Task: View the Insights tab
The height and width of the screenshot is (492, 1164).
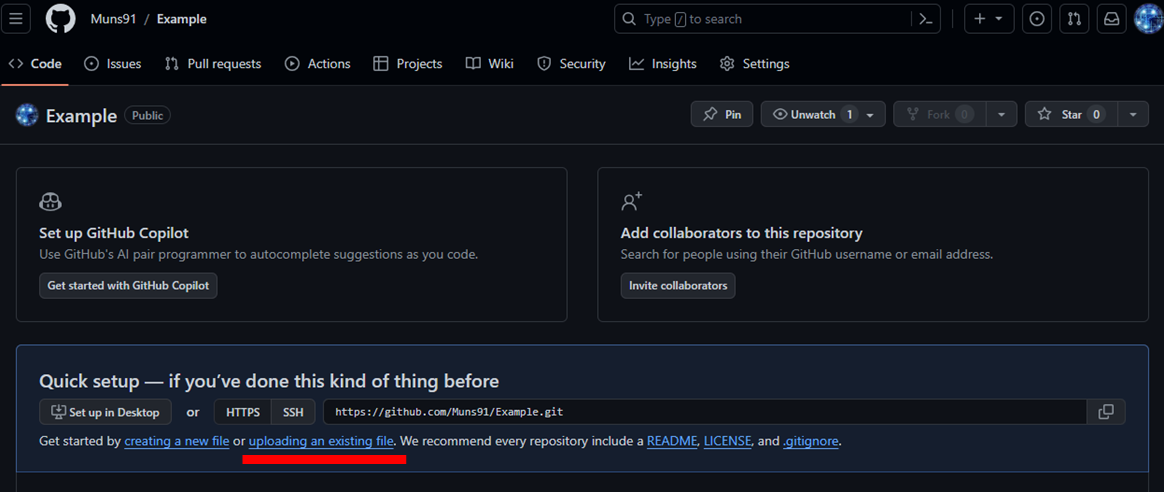Action: tap(663, 64)
